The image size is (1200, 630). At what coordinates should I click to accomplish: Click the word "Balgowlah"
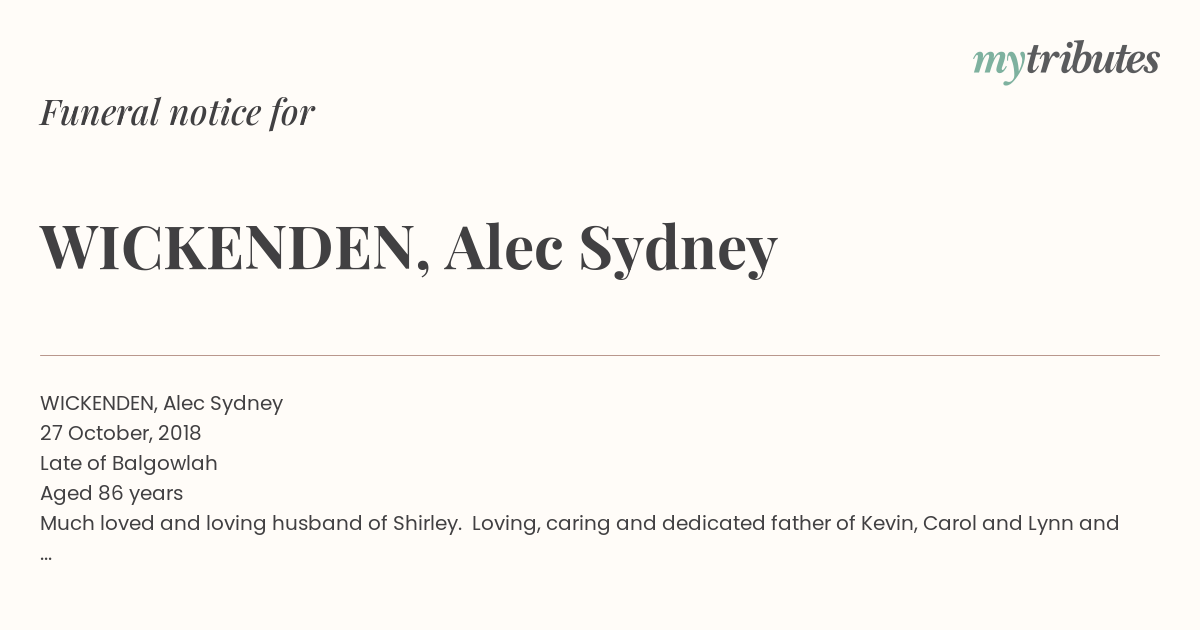click(165, 463)
